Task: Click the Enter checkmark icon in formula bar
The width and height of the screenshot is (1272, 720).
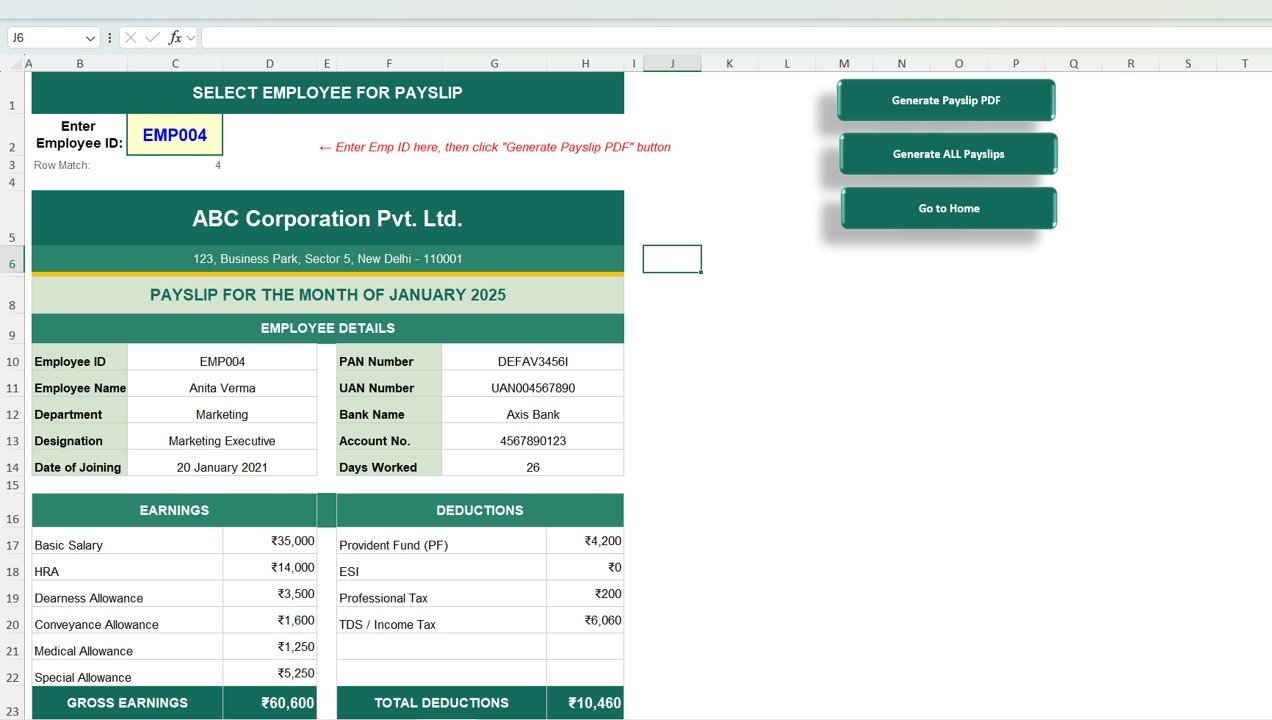Action: point(152,38)
